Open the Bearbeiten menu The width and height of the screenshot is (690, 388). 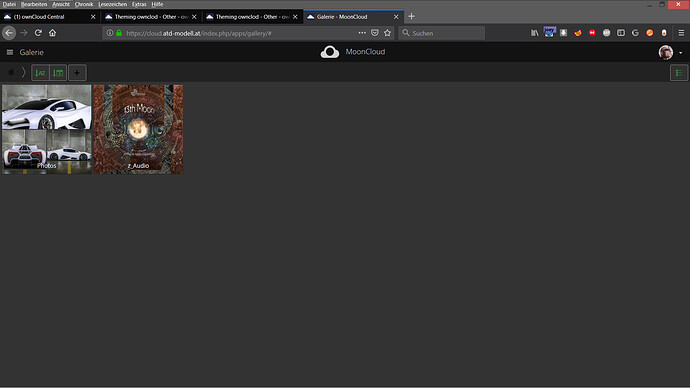pyautogui.click(x=34, y=4)
